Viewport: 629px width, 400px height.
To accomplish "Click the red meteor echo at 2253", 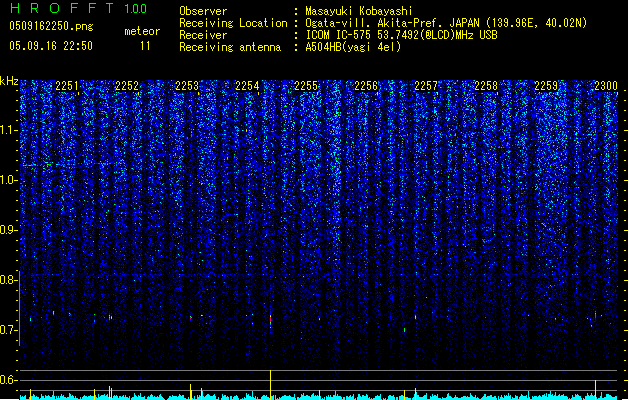I will coord(191,318).
